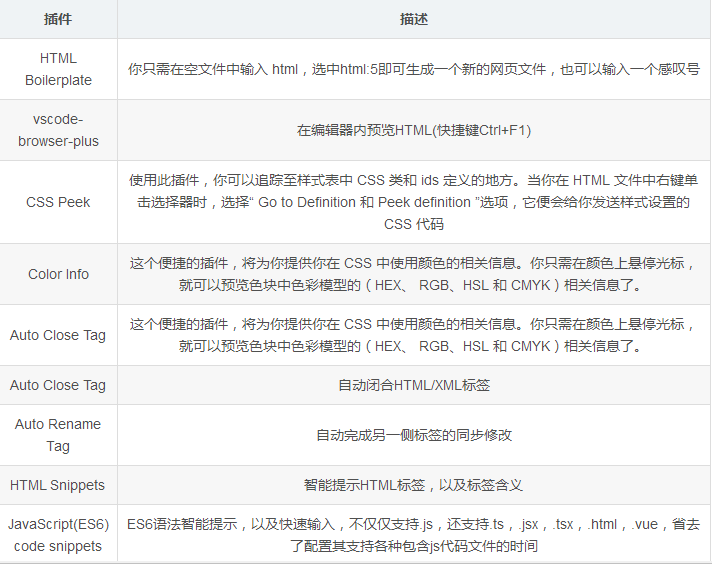Click description starting ES6语法智能提示
Viewport: 712px width, 564px height.
click(414, 535)
